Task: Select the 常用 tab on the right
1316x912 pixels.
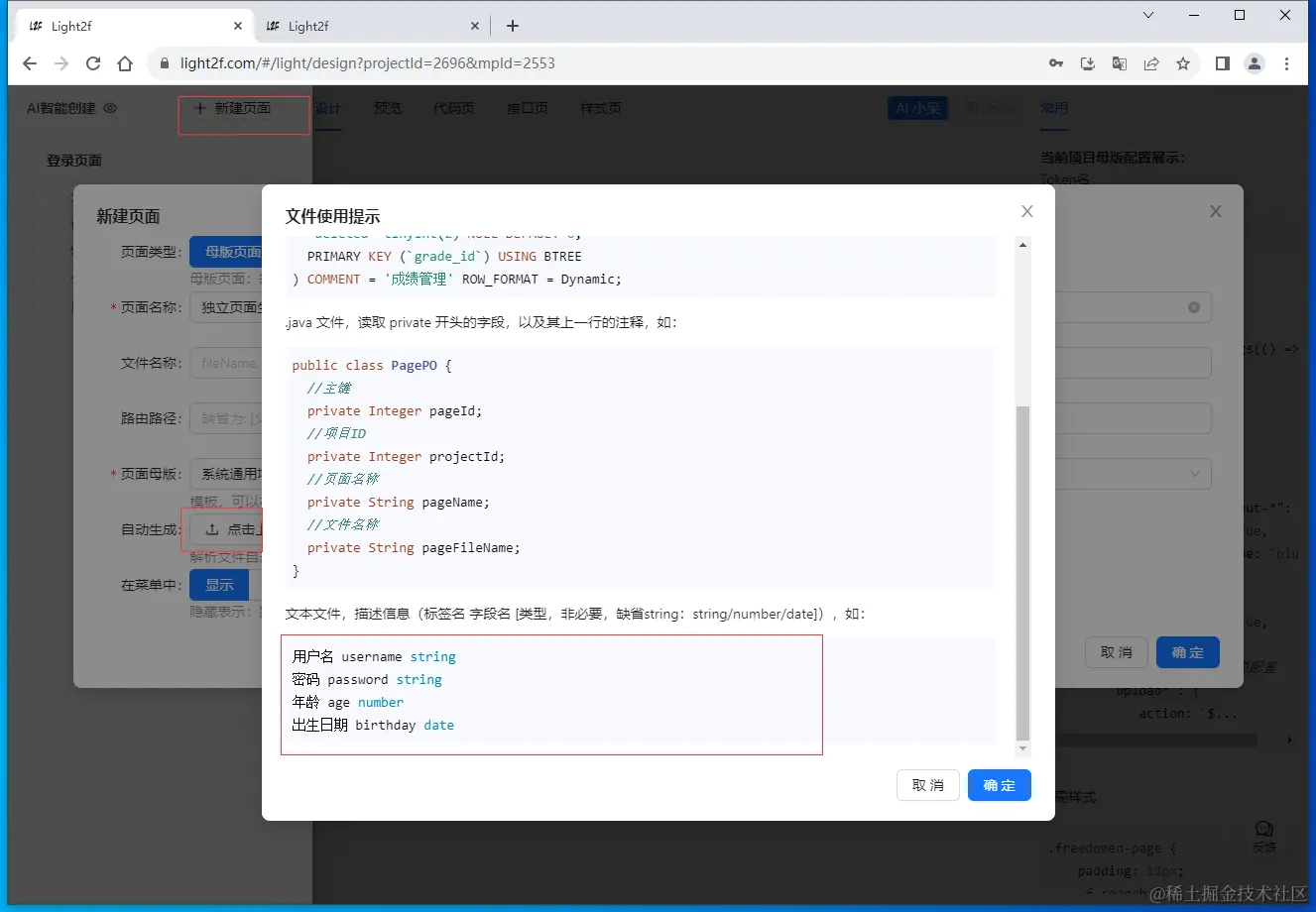Action: (x=1054, y=108)
